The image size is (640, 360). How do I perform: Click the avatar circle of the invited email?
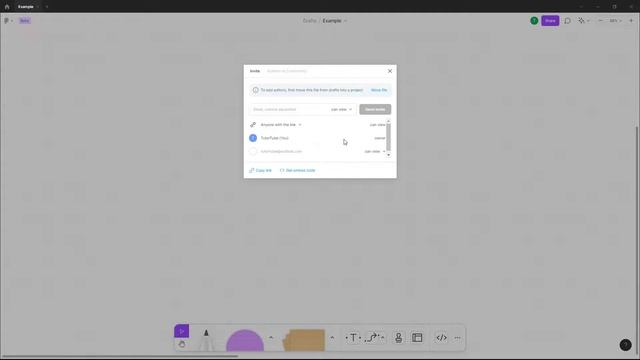253,151
